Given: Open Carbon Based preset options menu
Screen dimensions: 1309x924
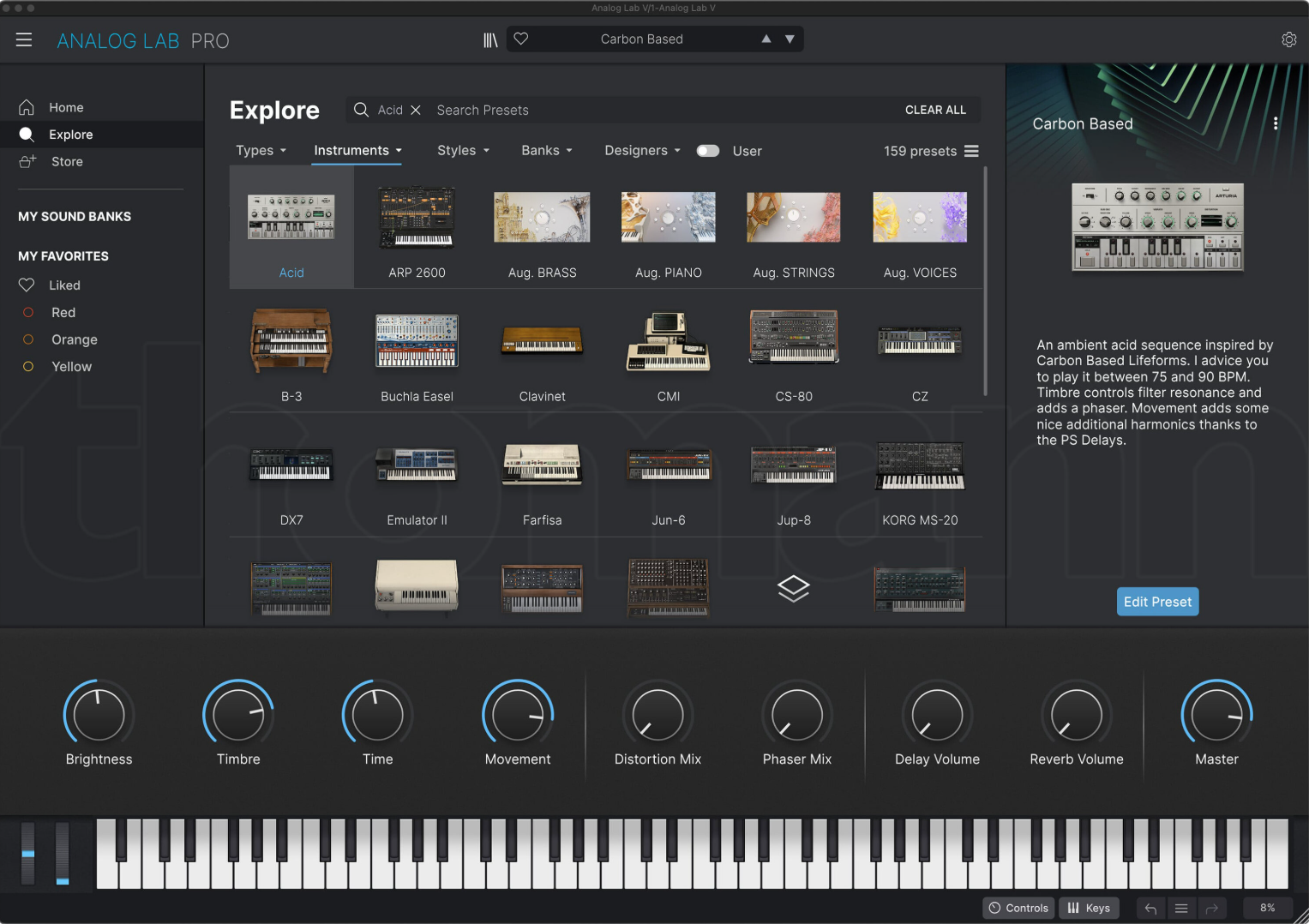Looking at the screenshot, I should pos(1276,123).
